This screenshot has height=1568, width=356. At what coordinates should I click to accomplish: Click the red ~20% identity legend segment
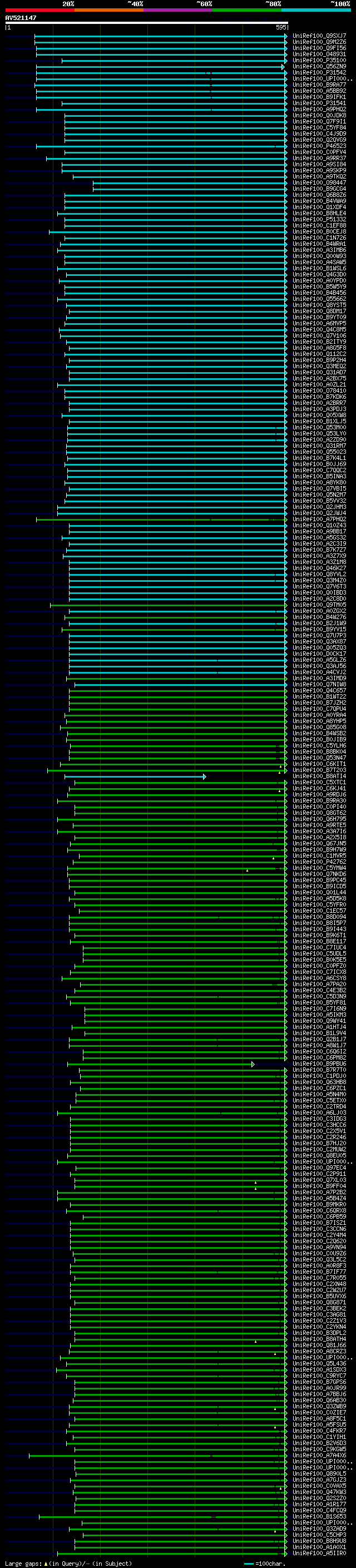[x=39, y=10]
